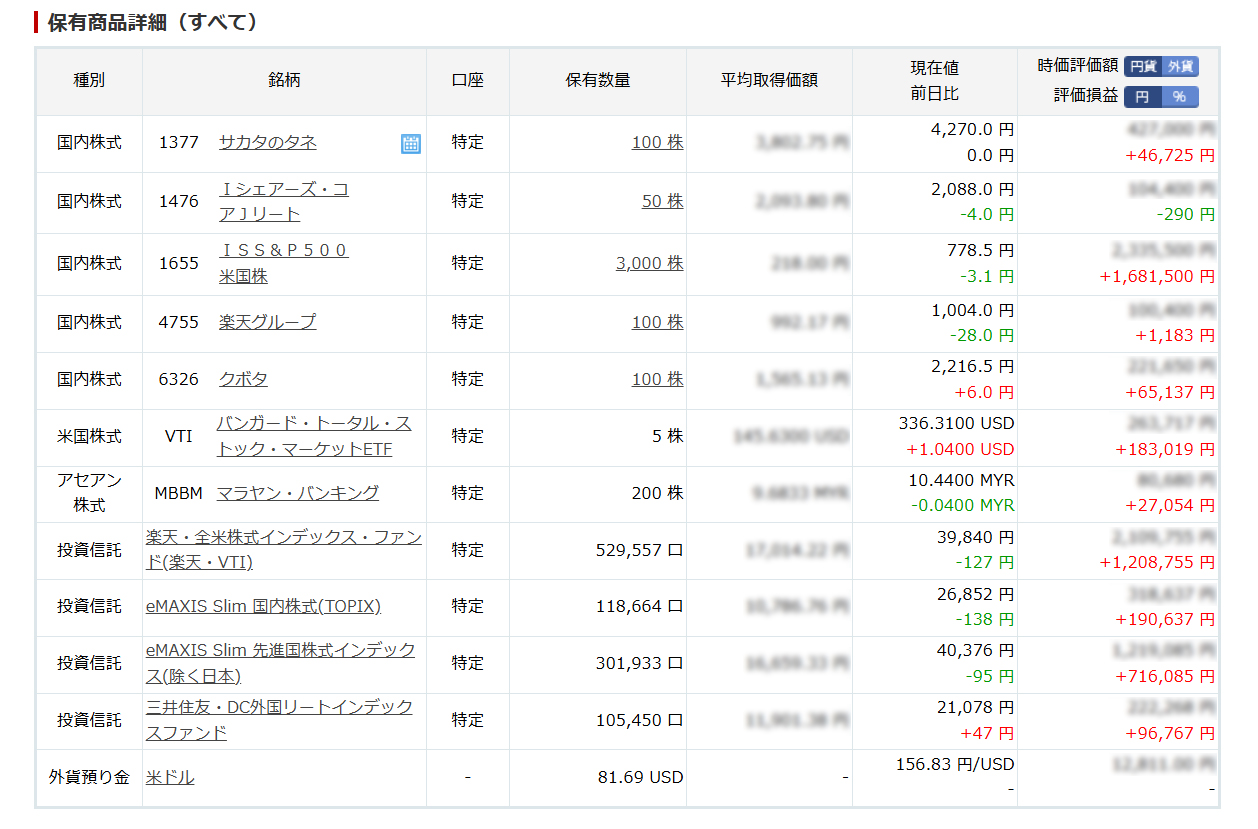This screenshot has height=829, width=1258.
Task: Open バンガード・トータル・ストック・マーケットETF link
Action: (x=313, y=424)
